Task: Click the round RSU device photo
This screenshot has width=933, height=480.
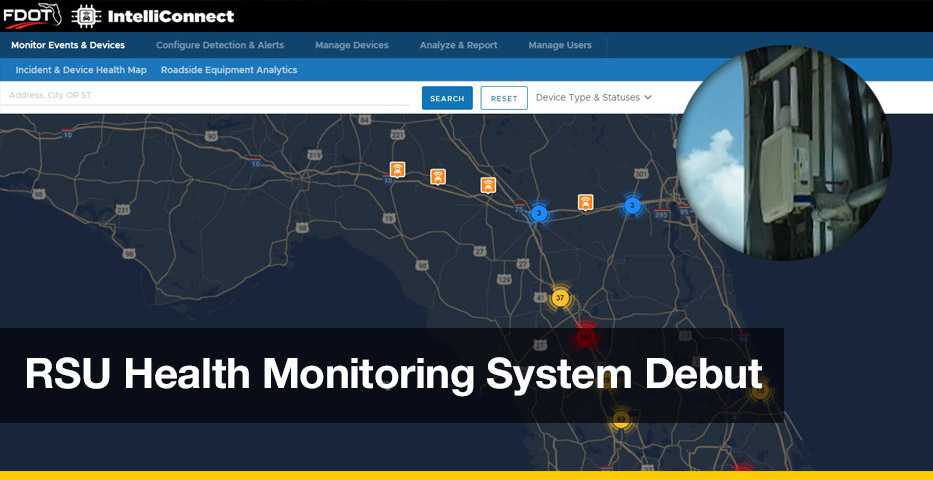Action: pos(784,152)
